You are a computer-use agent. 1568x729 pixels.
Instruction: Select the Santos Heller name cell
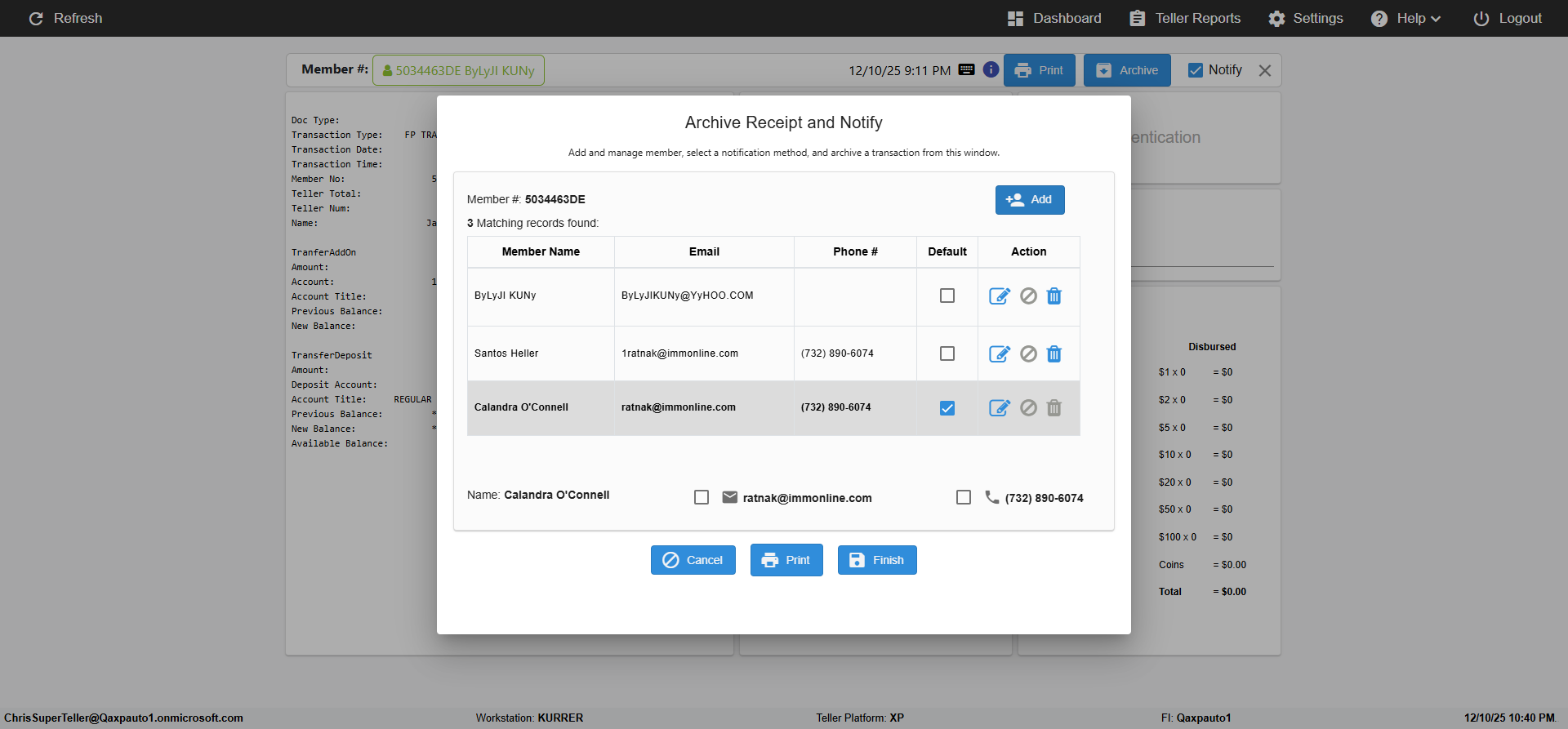[x=541, y=353]
